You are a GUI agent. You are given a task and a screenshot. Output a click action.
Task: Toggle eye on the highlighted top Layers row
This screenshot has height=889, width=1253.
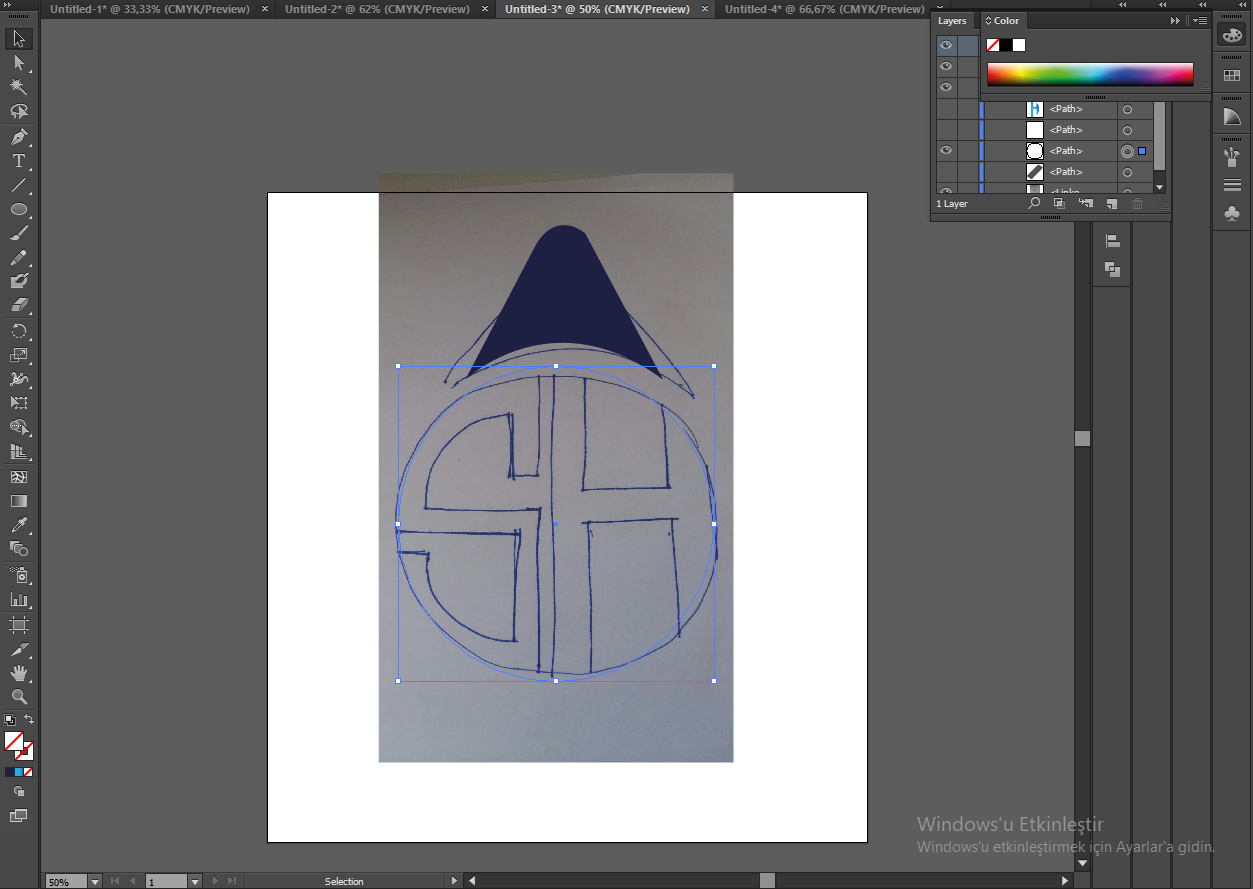click(945, 45)
